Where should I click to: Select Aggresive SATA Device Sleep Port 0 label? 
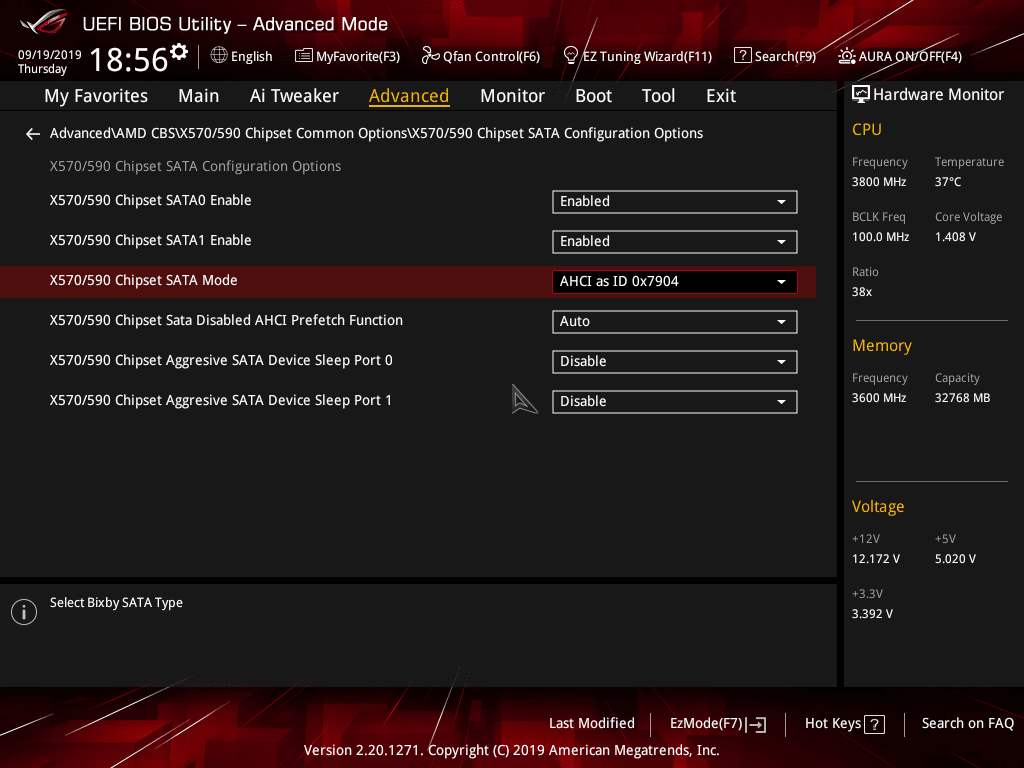(x=221, y=360)
